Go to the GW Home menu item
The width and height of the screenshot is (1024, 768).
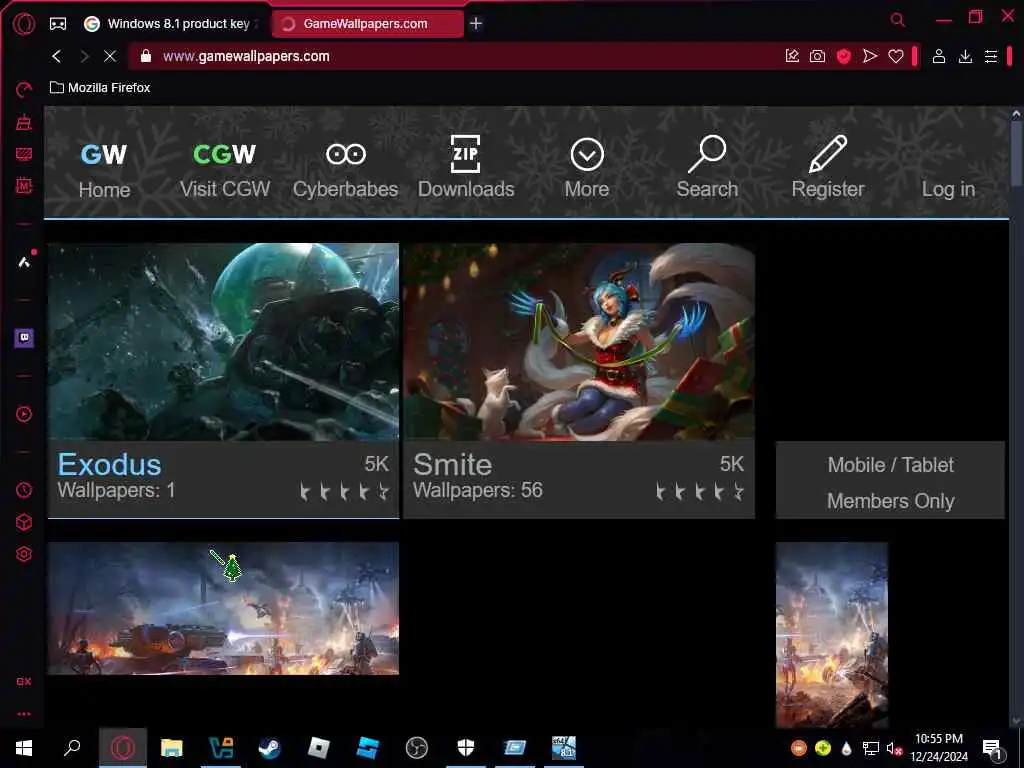pos(104,170)
